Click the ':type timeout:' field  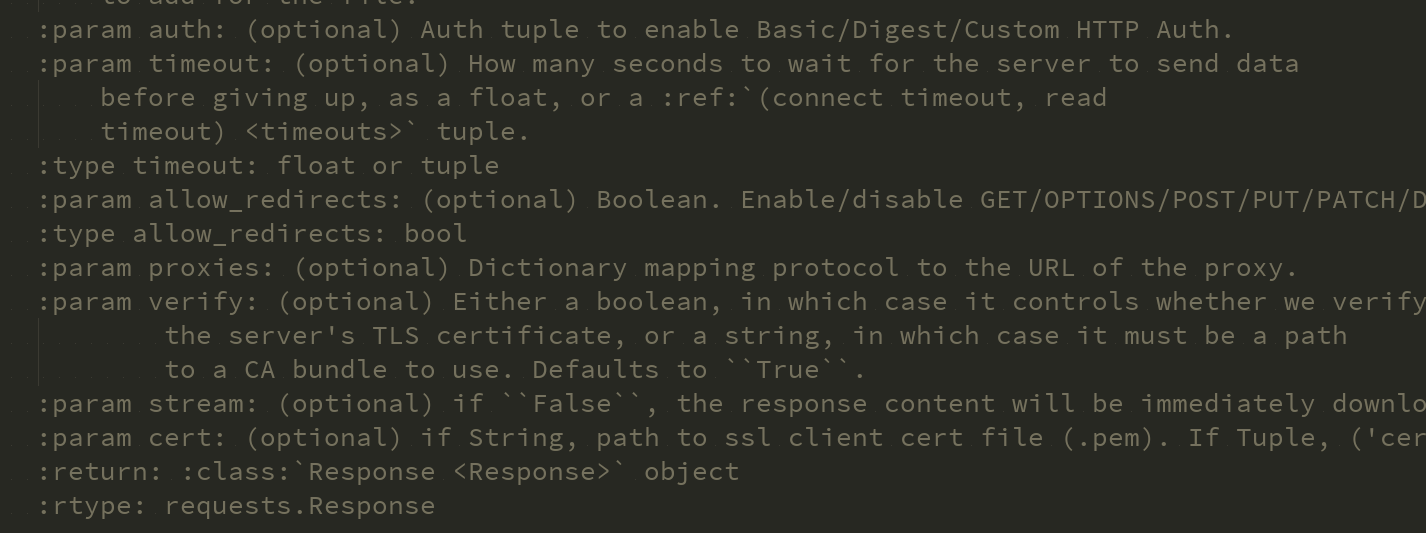(148, 166)
